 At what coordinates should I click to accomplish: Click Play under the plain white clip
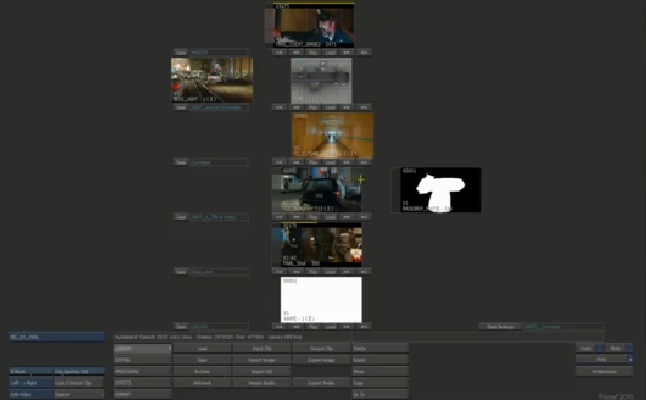[x=313, y=326]
